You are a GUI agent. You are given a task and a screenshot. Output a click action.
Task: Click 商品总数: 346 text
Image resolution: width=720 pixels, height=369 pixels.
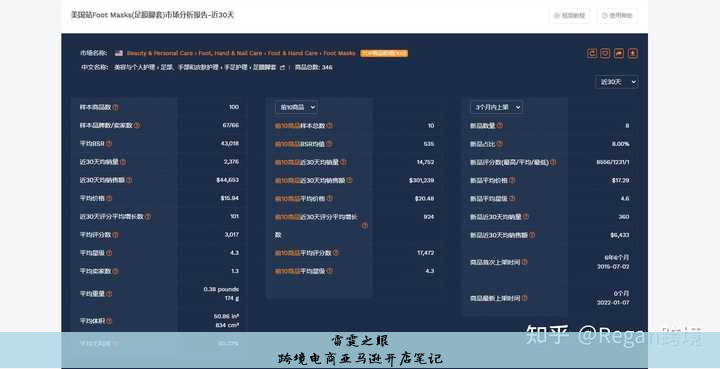[x=314, y=67]
